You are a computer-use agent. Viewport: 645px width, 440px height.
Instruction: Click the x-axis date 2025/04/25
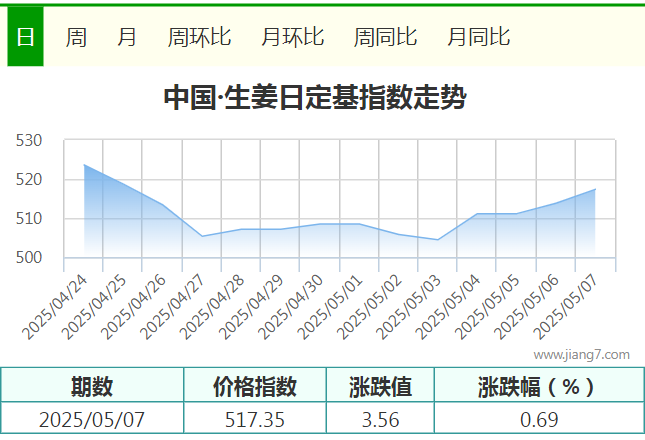pyautogui.click(x=94, y=307)
